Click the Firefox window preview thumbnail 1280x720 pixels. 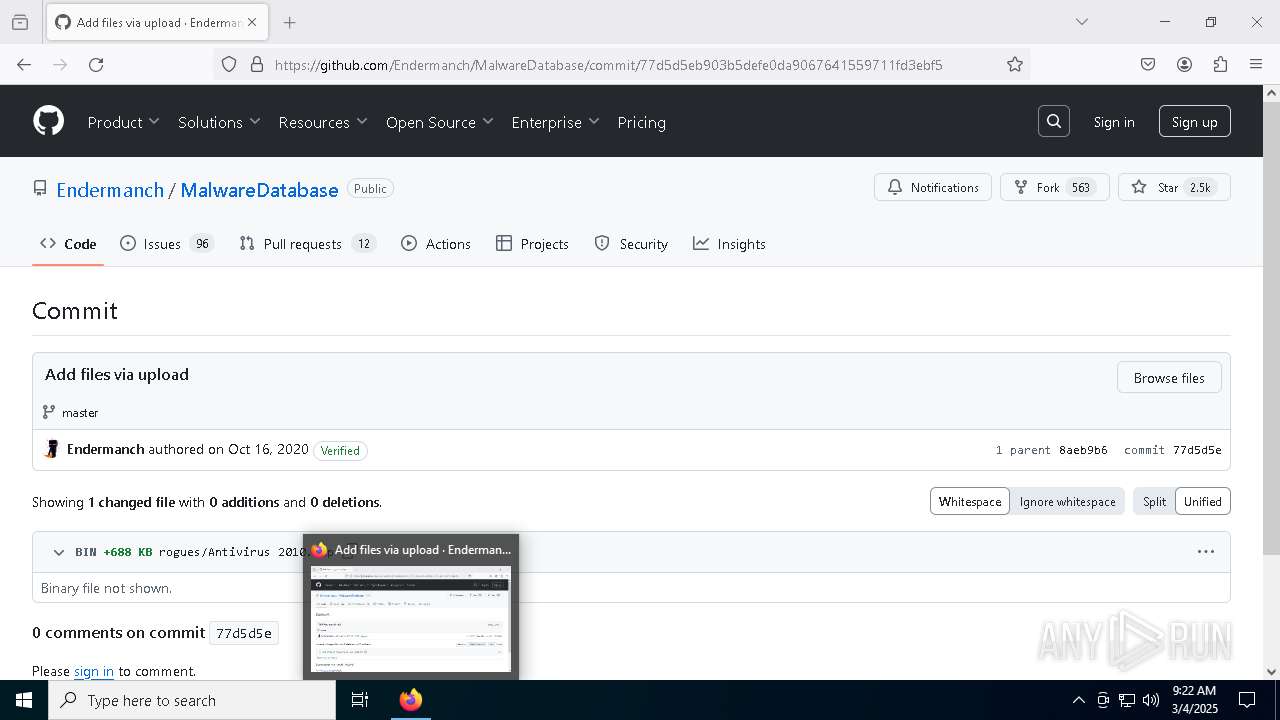[411, 620]
